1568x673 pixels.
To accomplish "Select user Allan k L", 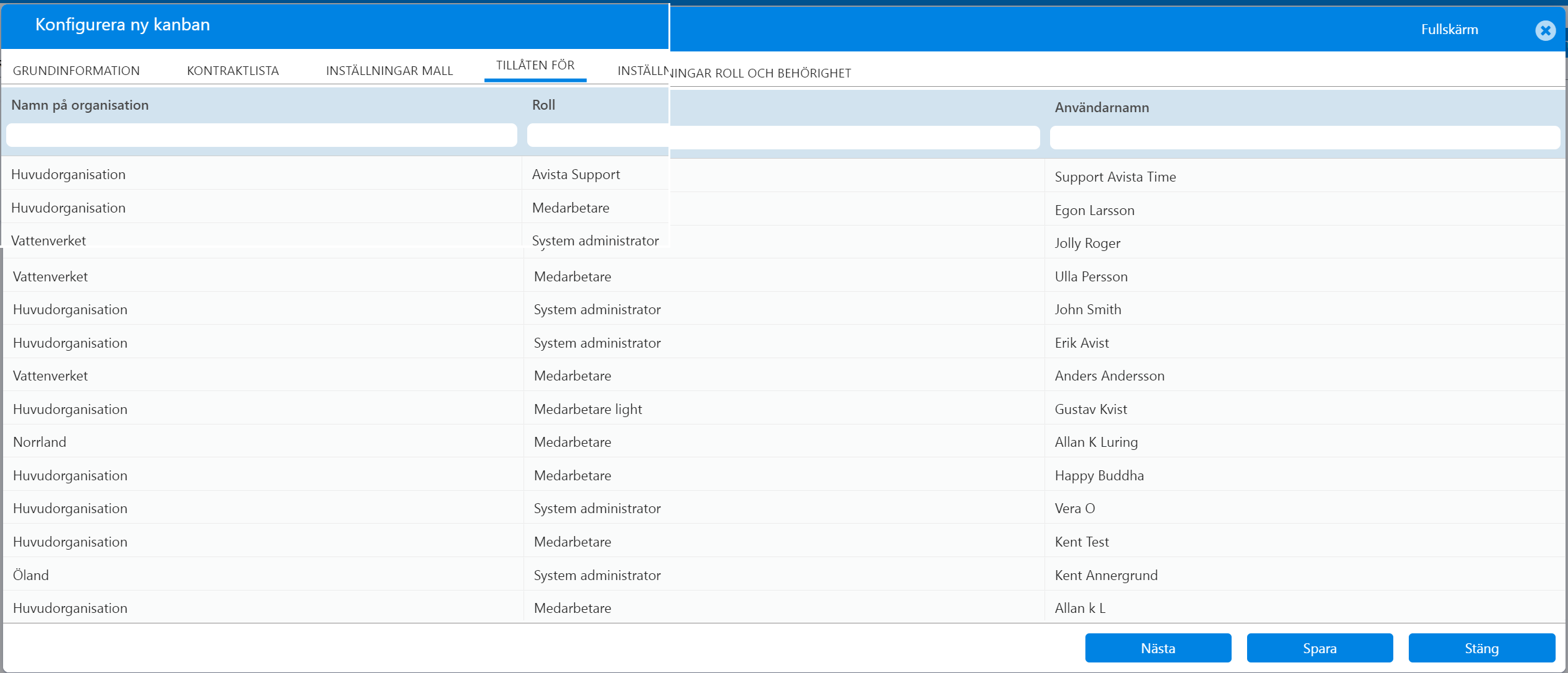I will [1080, 608].
